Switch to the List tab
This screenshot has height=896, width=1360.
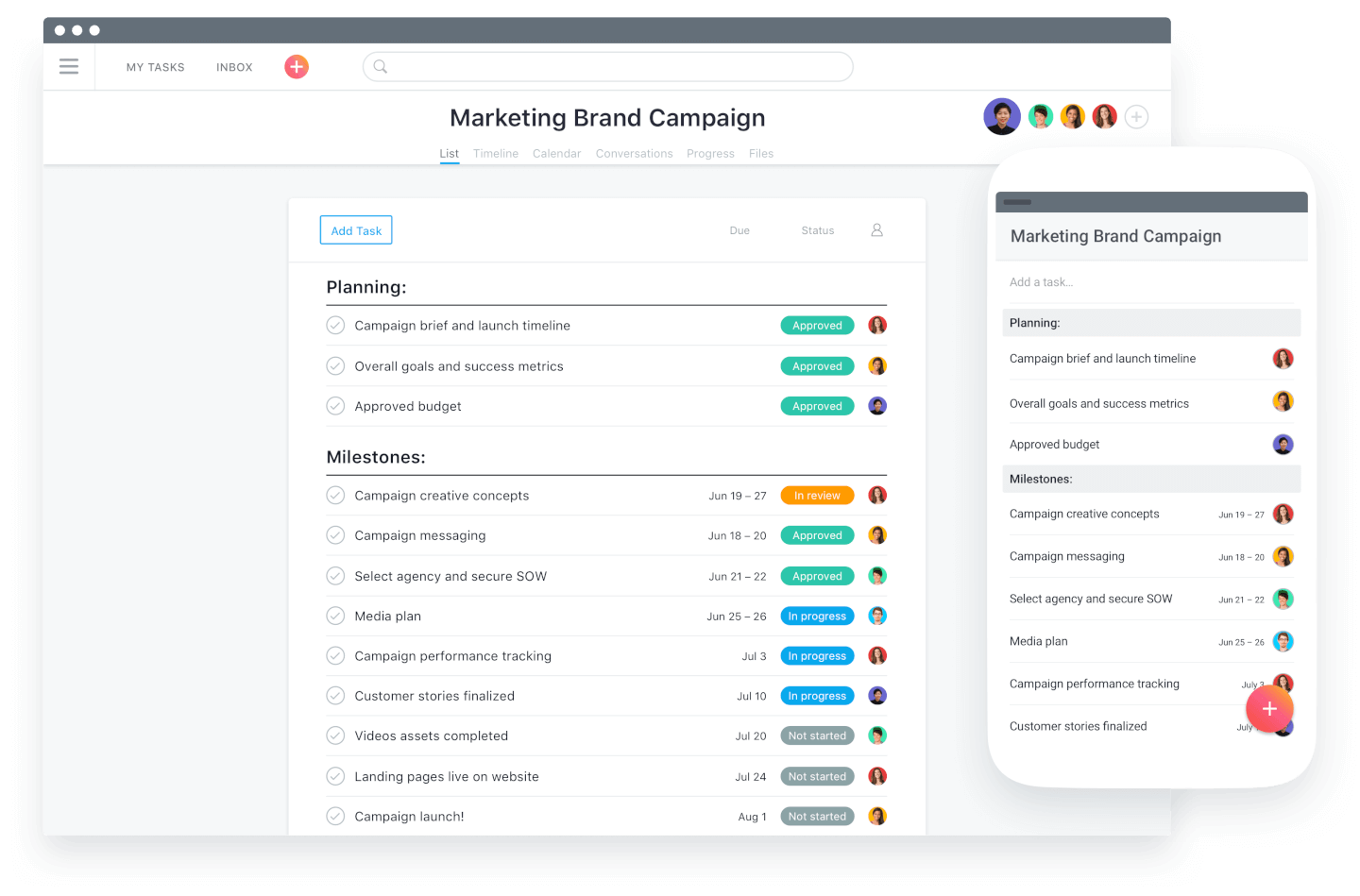449,154
